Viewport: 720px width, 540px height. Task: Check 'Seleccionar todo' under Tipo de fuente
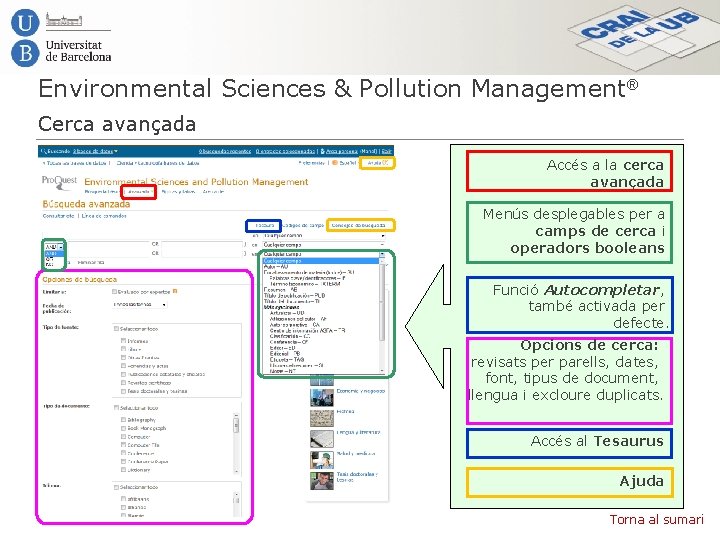pos(116,329)
